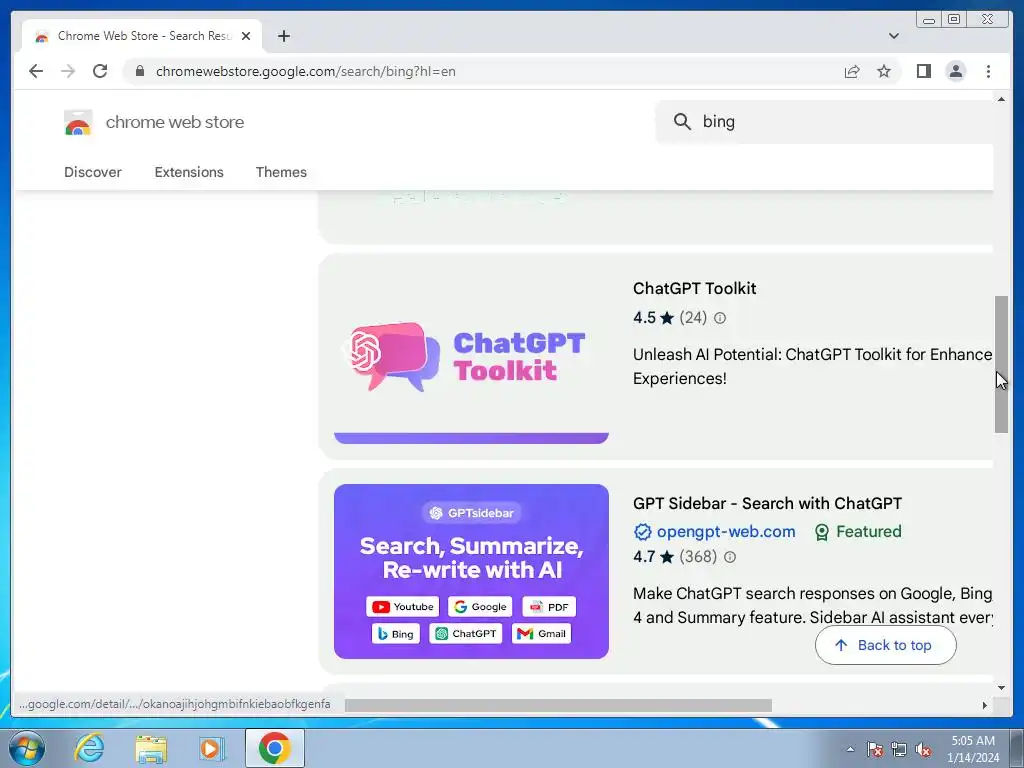Open Windows Media Player from taskbar
This screenshot has width=1024, height=768.
(211, 748)
